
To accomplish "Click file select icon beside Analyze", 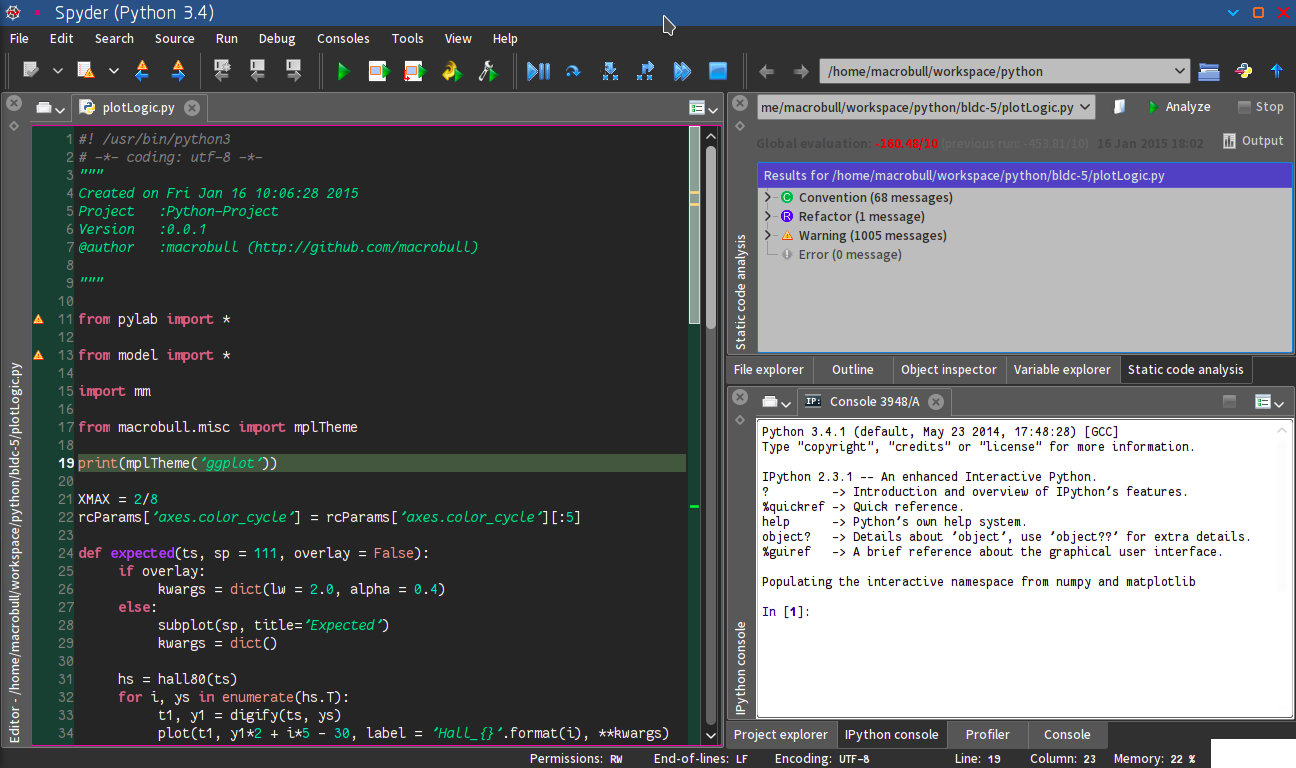I will [1120, 107].
